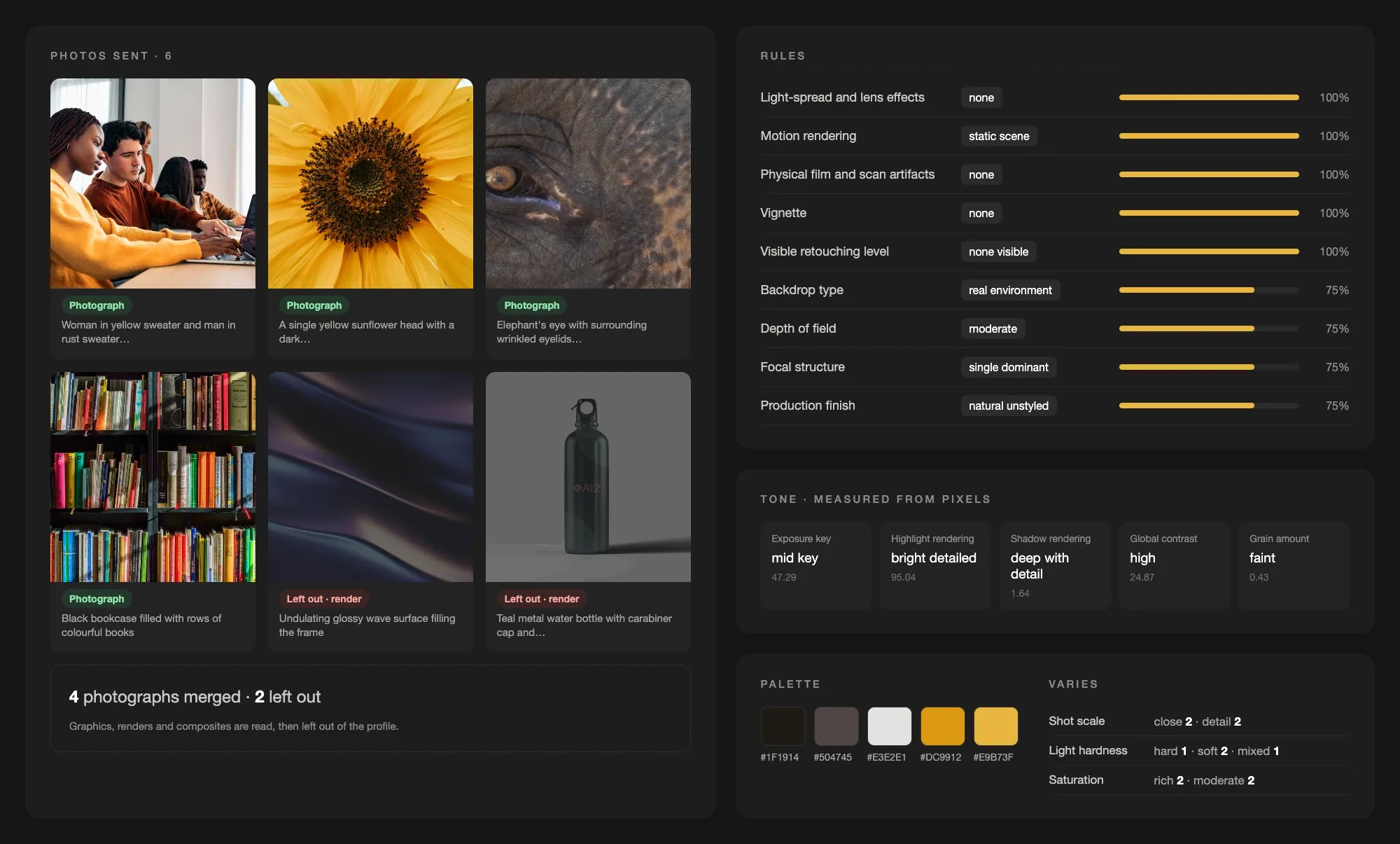Click the 'Woman in yellow sweater' caption
1400x844 pixels.
pyautogui.click(x=148, y=332)
